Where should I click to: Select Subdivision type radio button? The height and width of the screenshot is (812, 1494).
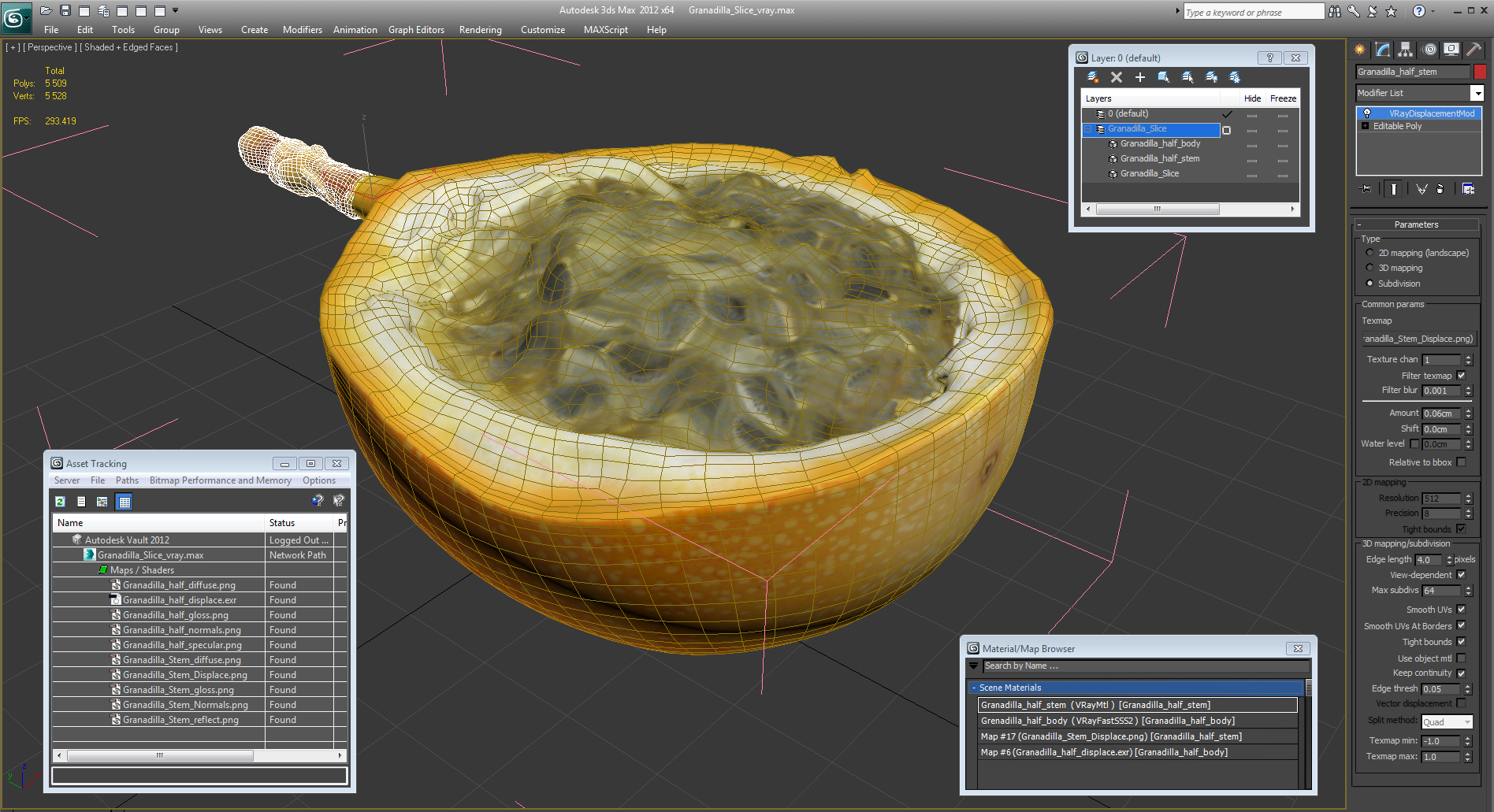pyautogui.click(x=1369, y=284)
